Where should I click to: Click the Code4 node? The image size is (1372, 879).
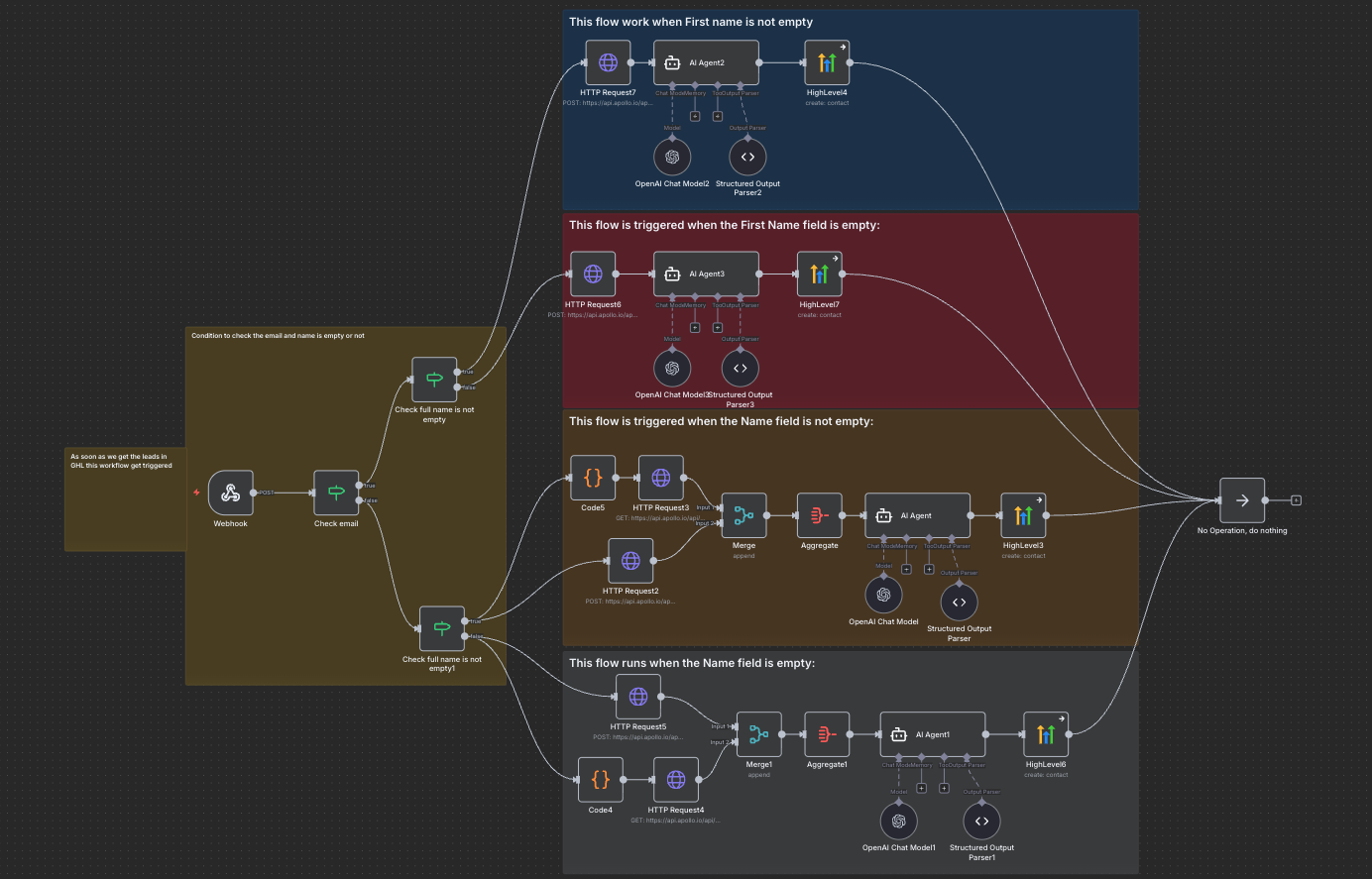tap(600, 780)
